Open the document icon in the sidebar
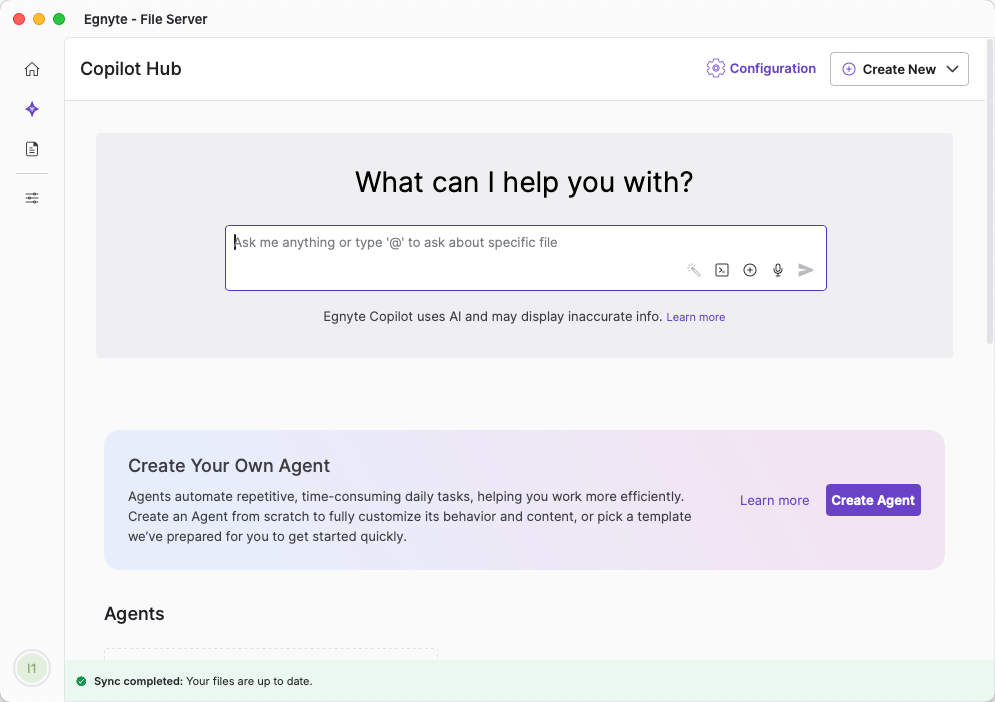 [31, 148]
